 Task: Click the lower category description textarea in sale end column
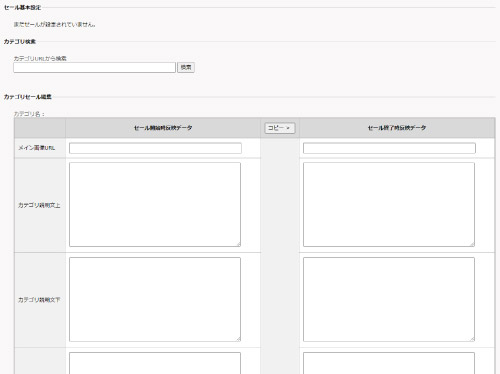(x=389, y=299)
